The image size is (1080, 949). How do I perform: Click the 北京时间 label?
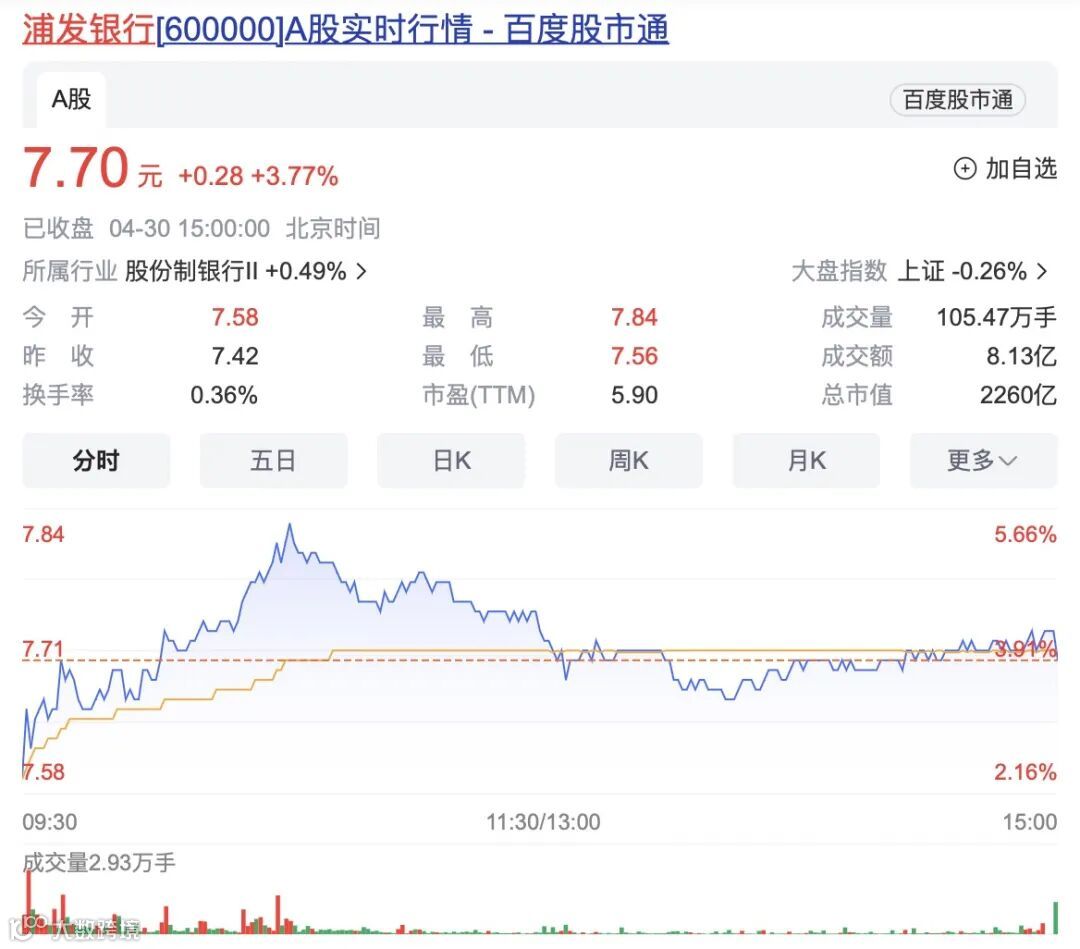333,229
